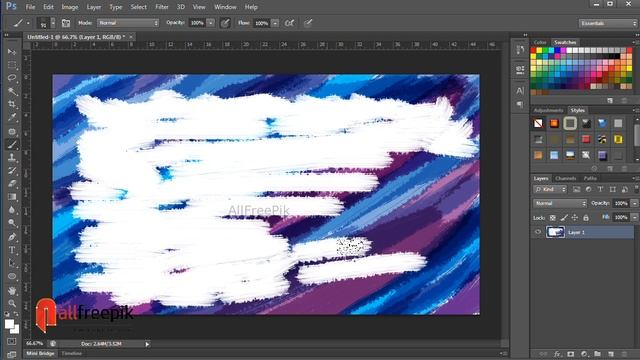The height and width of the screenshot is (360, 640).
Task: Switch to the Color tab
Action: coord(540,42)
